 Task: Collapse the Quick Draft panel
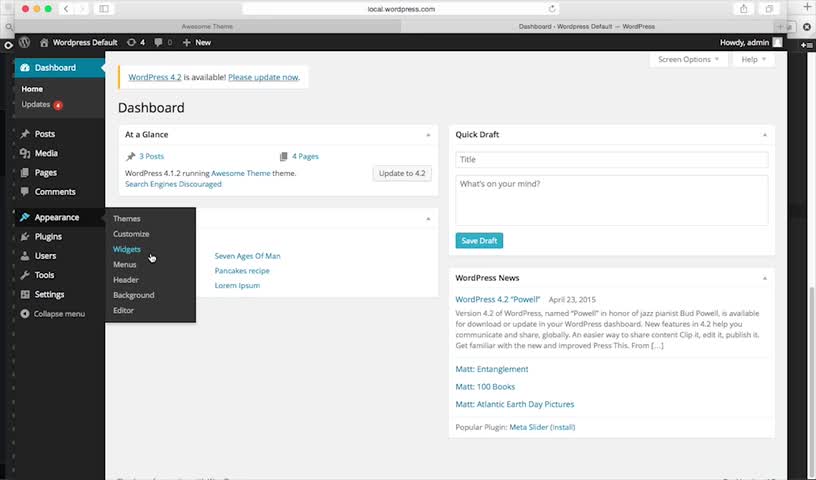765,134
